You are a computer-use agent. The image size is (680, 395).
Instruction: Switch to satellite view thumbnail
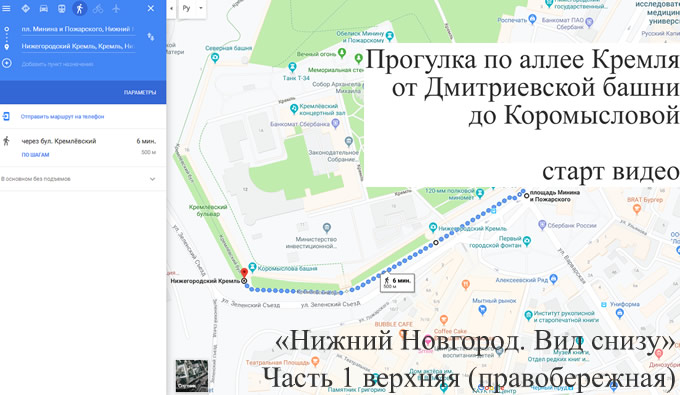192,375
